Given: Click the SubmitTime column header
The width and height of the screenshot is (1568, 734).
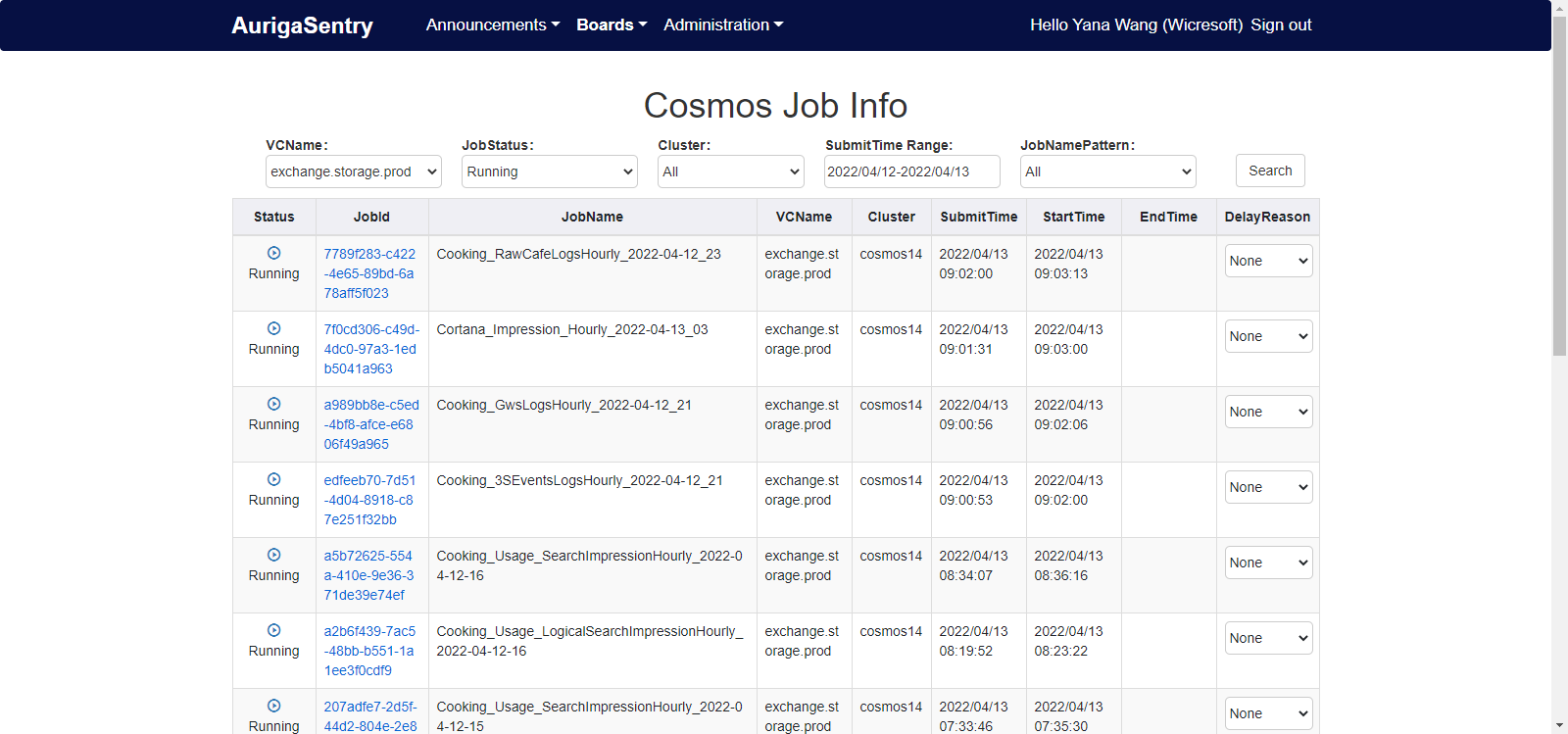Looking at the screenshot, I should point(979,217).
